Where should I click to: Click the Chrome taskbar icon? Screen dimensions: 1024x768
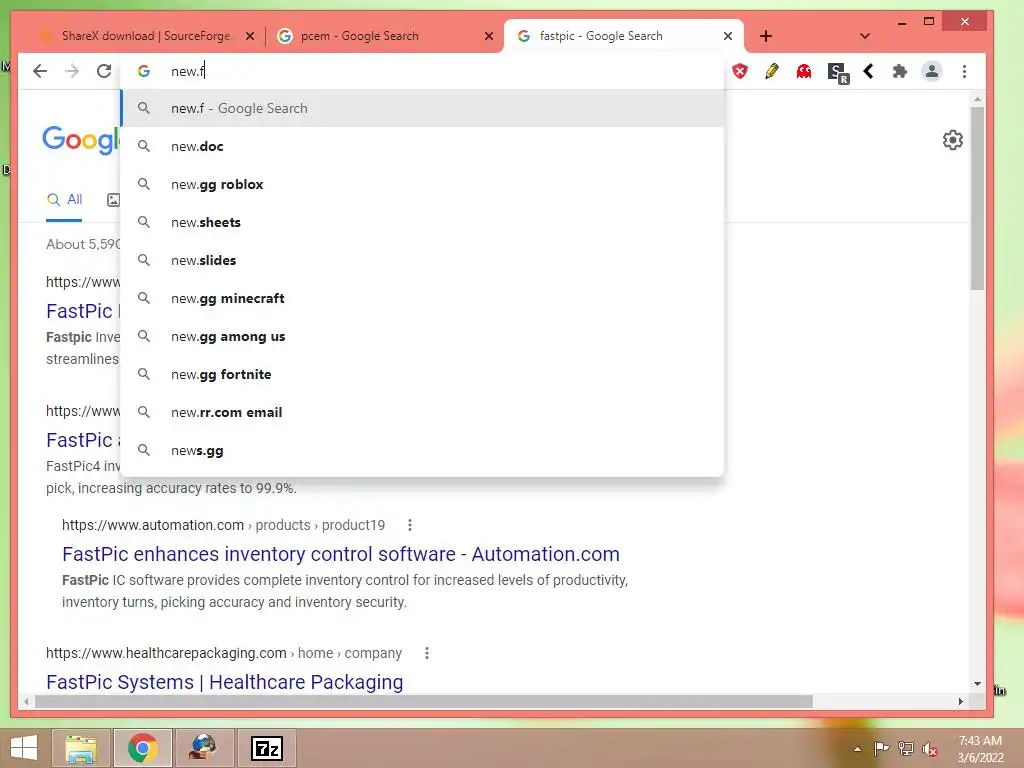pyautogui.click(x=142, y=748)
